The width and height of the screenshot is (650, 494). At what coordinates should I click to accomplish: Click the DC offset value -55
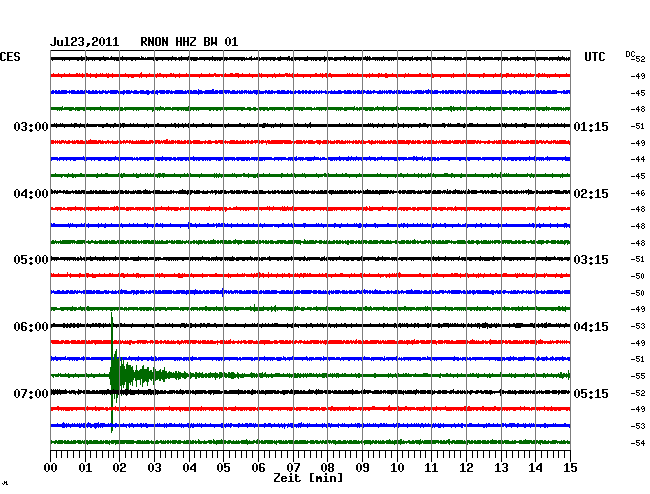[638, 376]
